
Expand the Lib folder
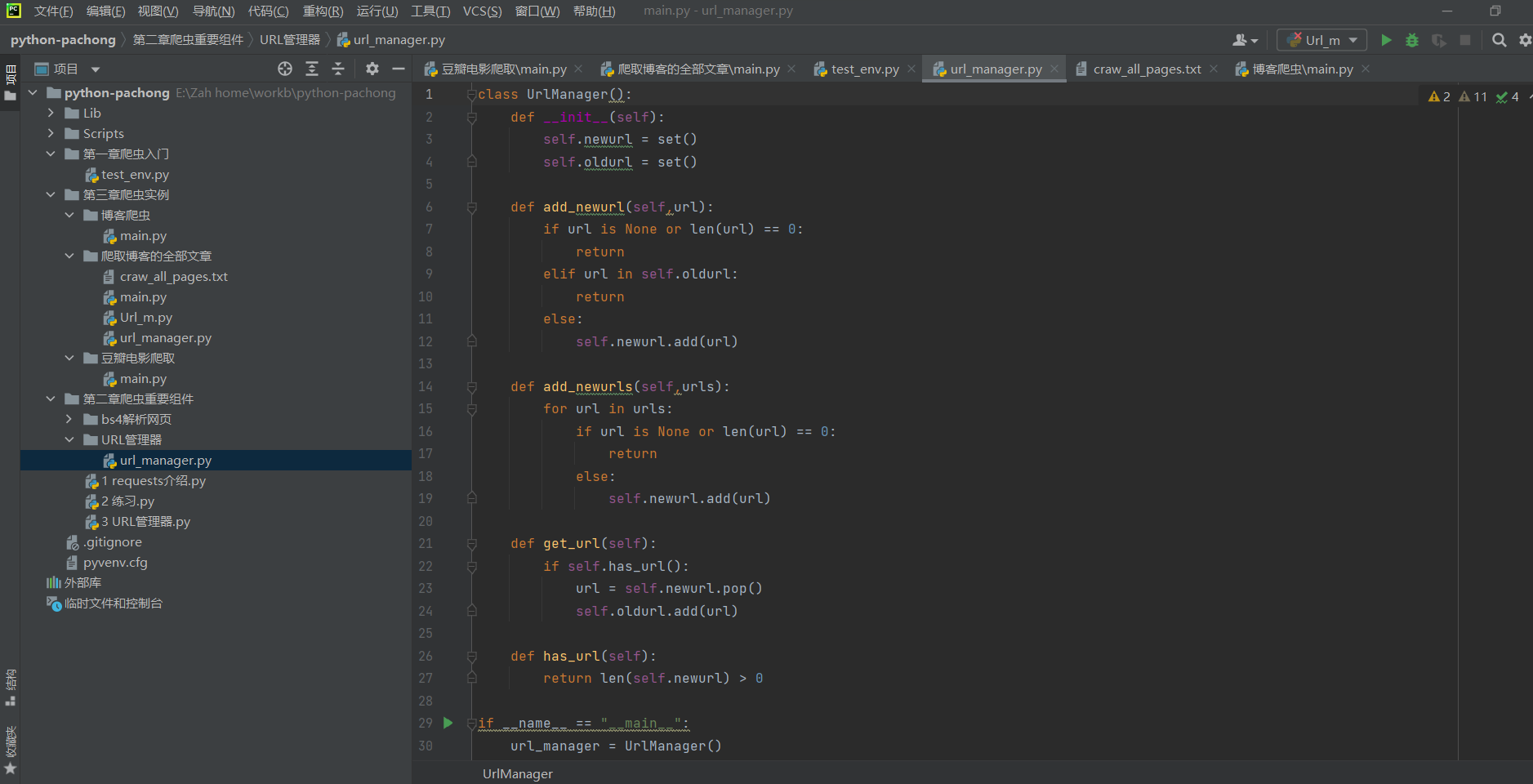(51, 114)
